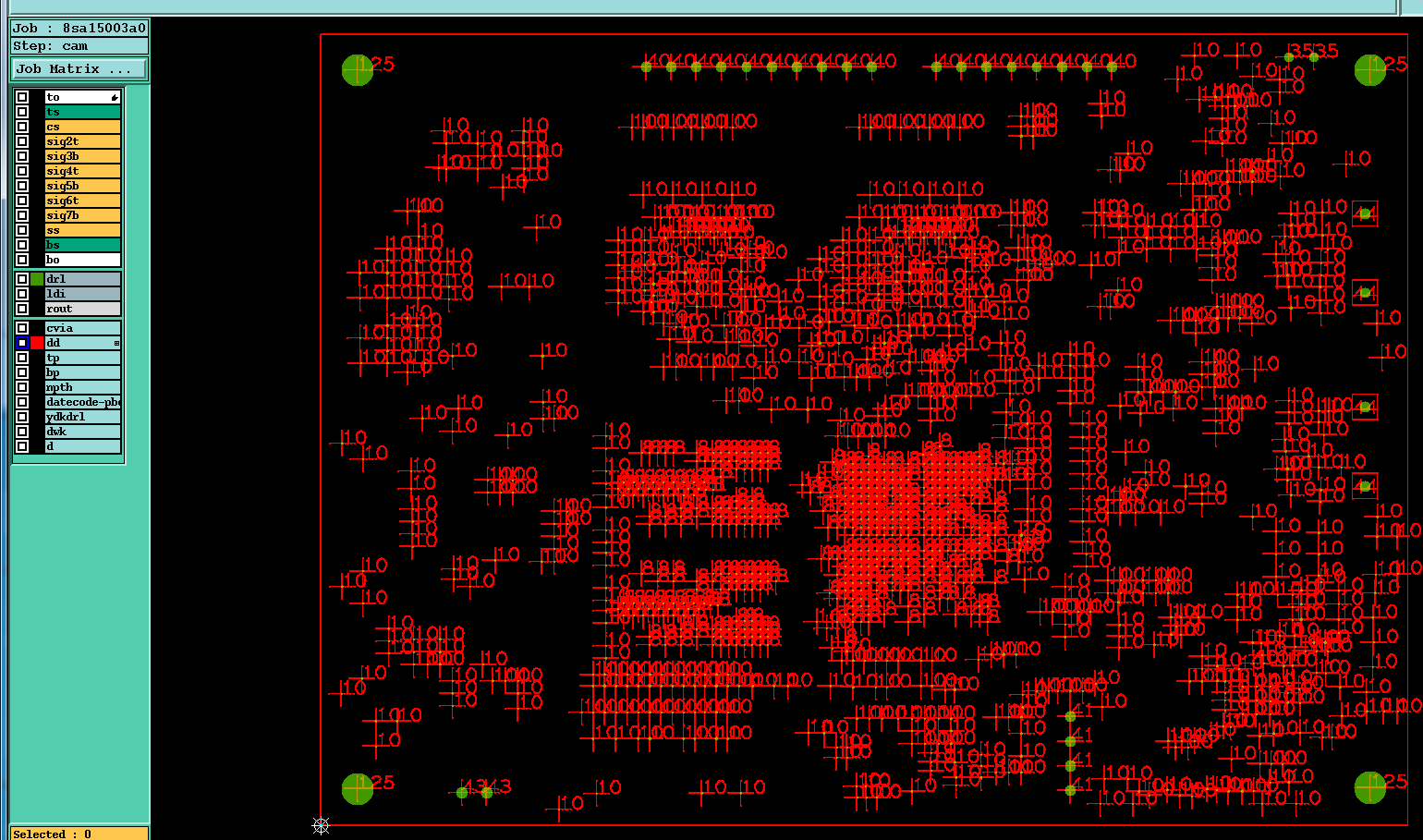Select the 'datecode-pb' layer name
1423x840 pixels.
83,402
